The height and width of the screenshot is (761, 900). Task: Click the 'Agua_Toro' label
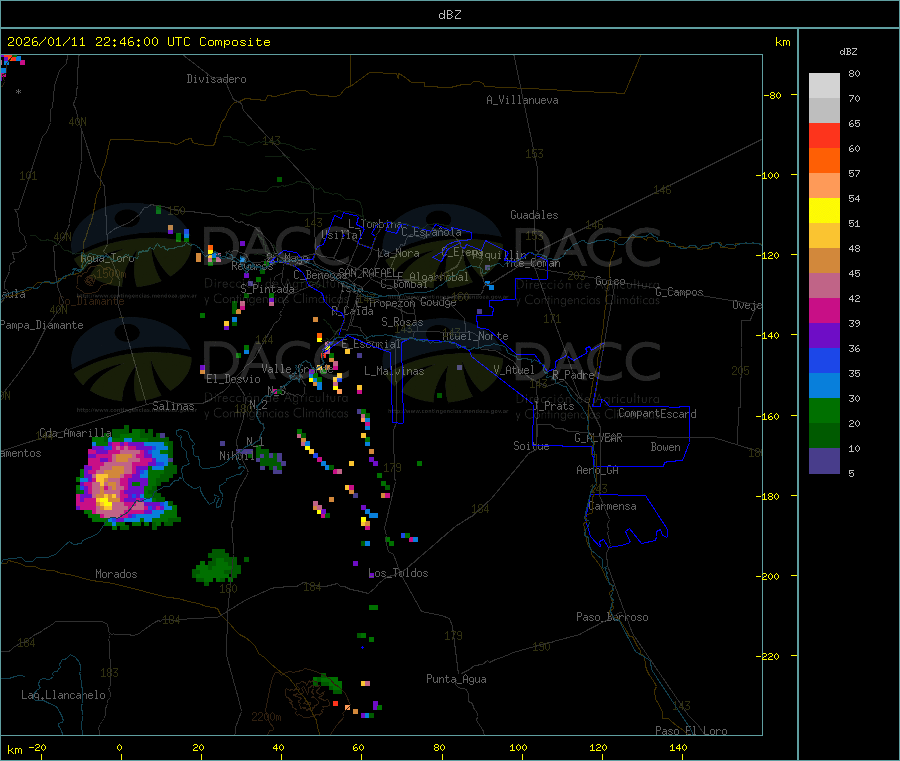[x=107, y=258]
